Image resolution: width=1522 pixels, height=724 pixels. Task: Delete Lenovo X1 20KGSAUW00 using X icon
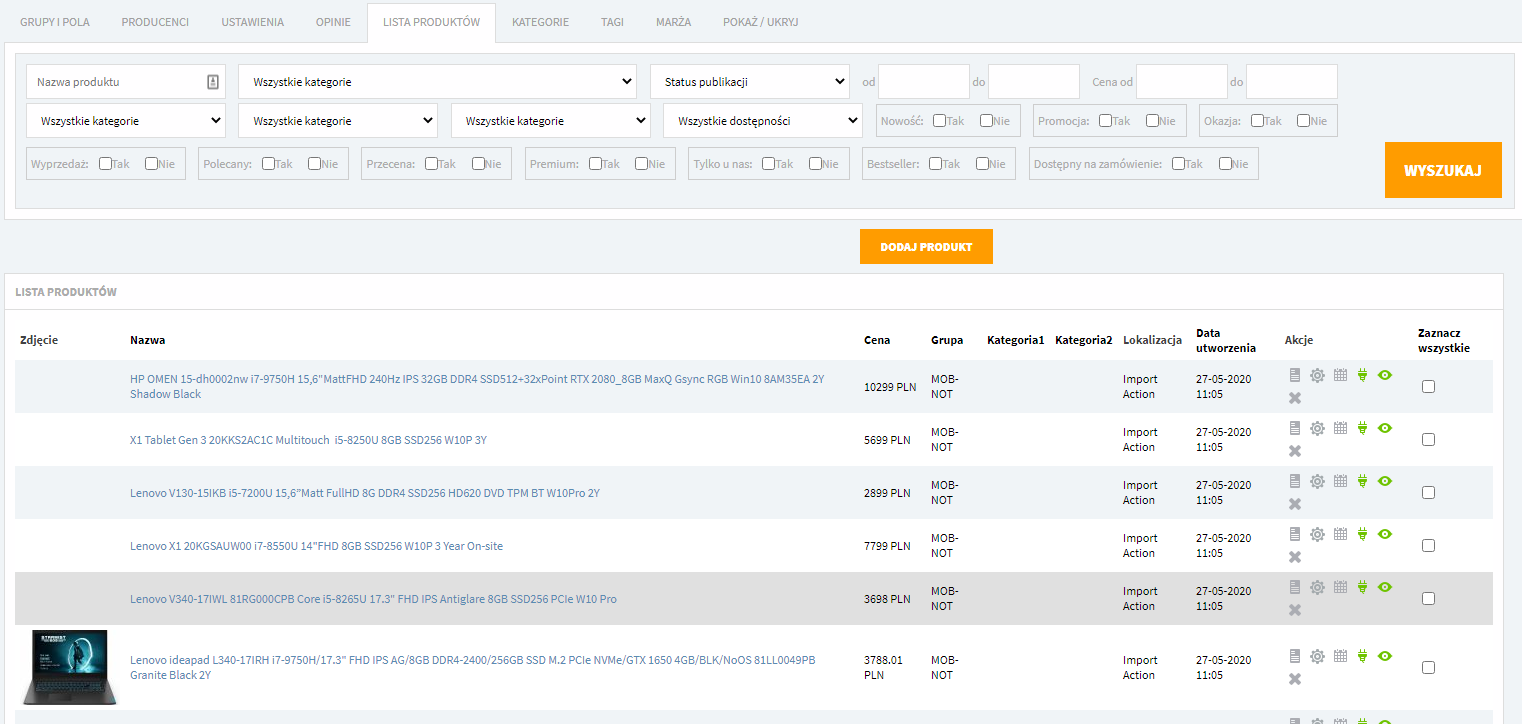pos(1295,557)
